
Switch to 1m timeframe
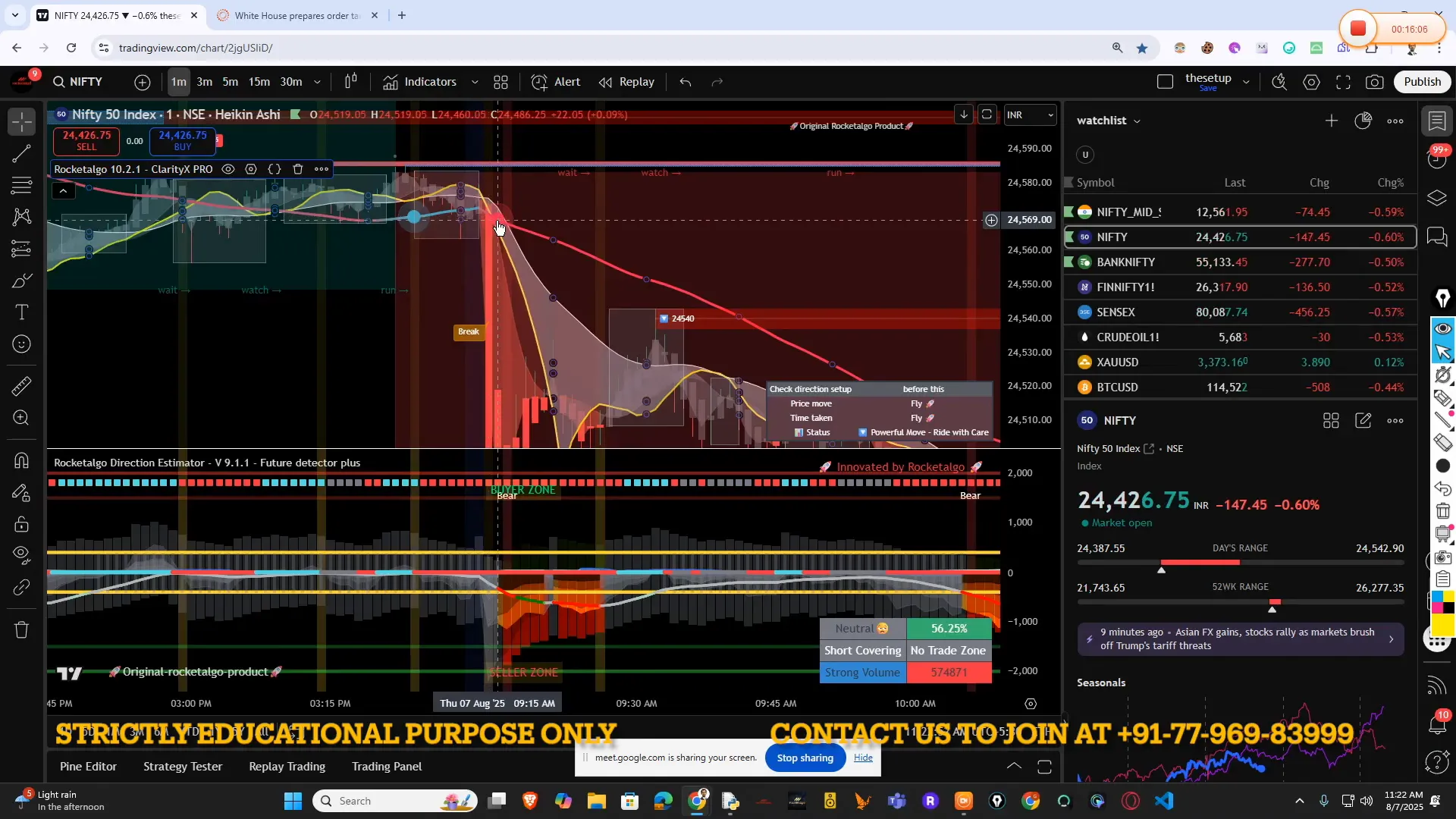178,82
